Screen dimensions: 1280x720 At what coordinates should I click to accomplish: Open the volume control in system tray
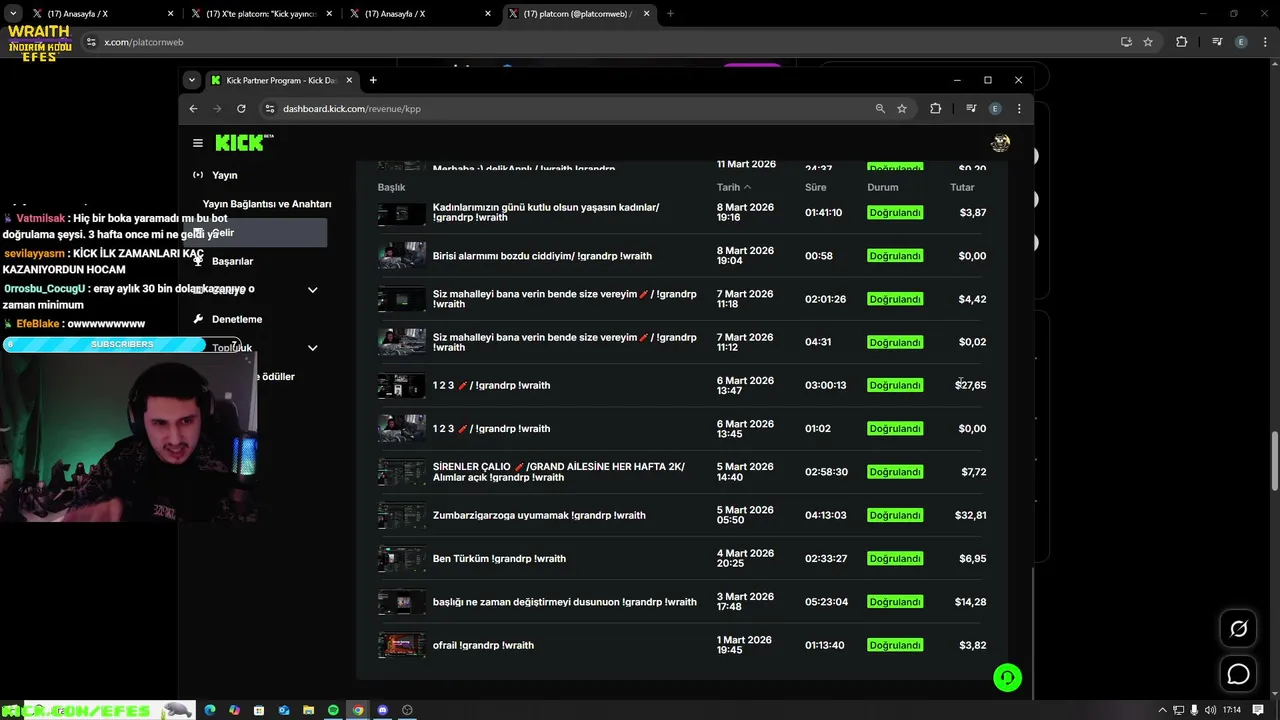[1211, 710]
